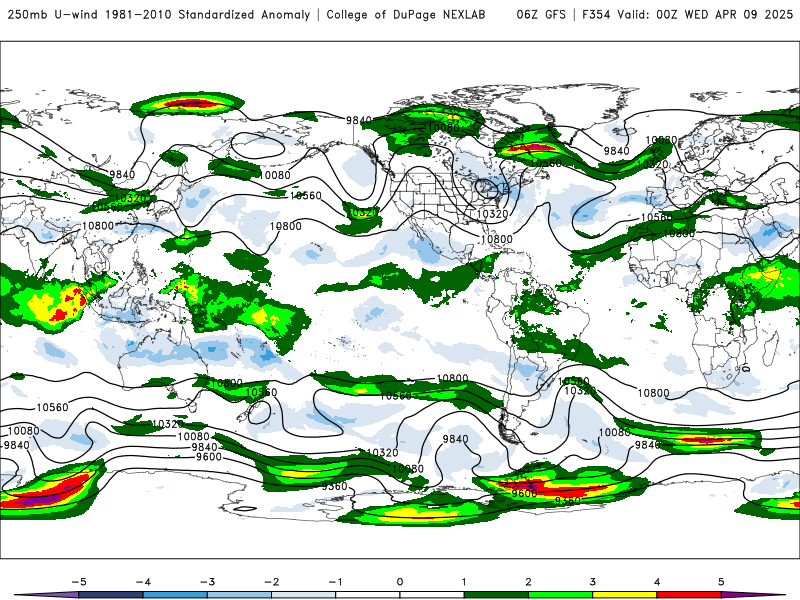Screen dimensions: 800x600
Task: Click the red 4 to 5 colorbar segment
Action: pos(689,595)
